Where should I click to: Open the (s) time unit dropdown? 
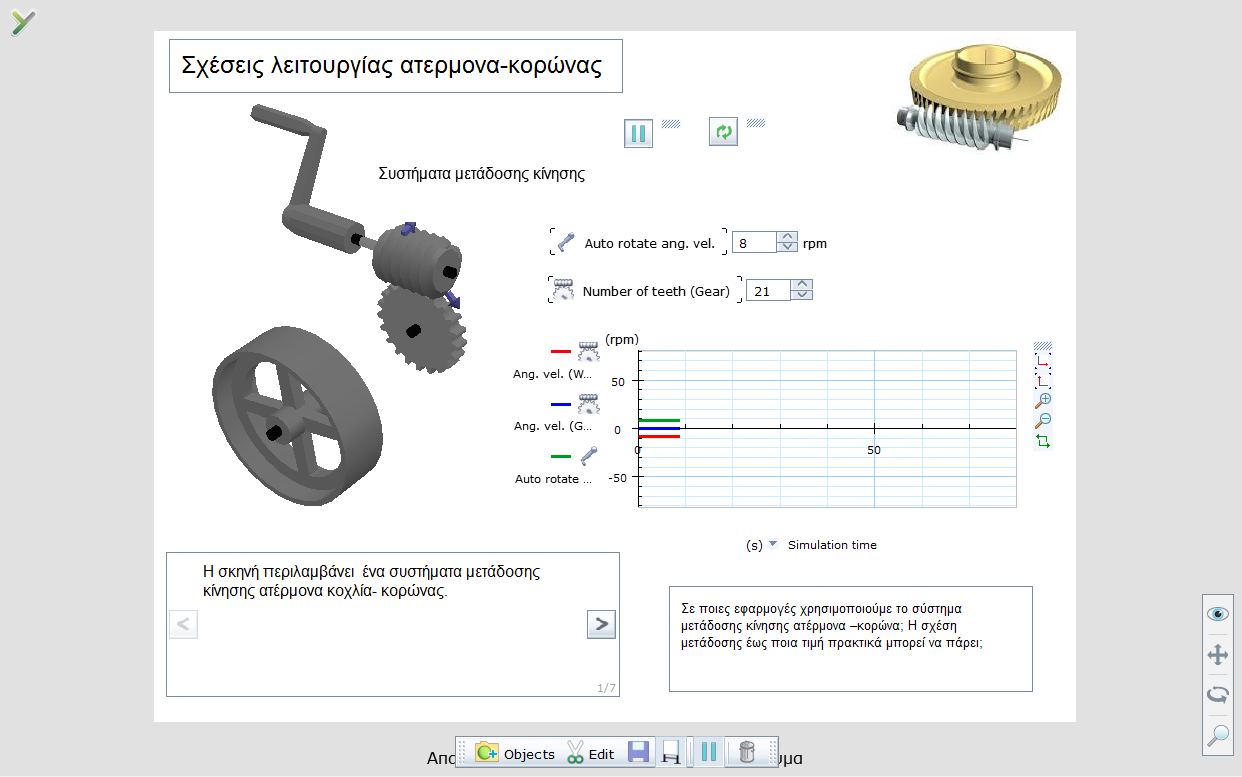point(772,544)
